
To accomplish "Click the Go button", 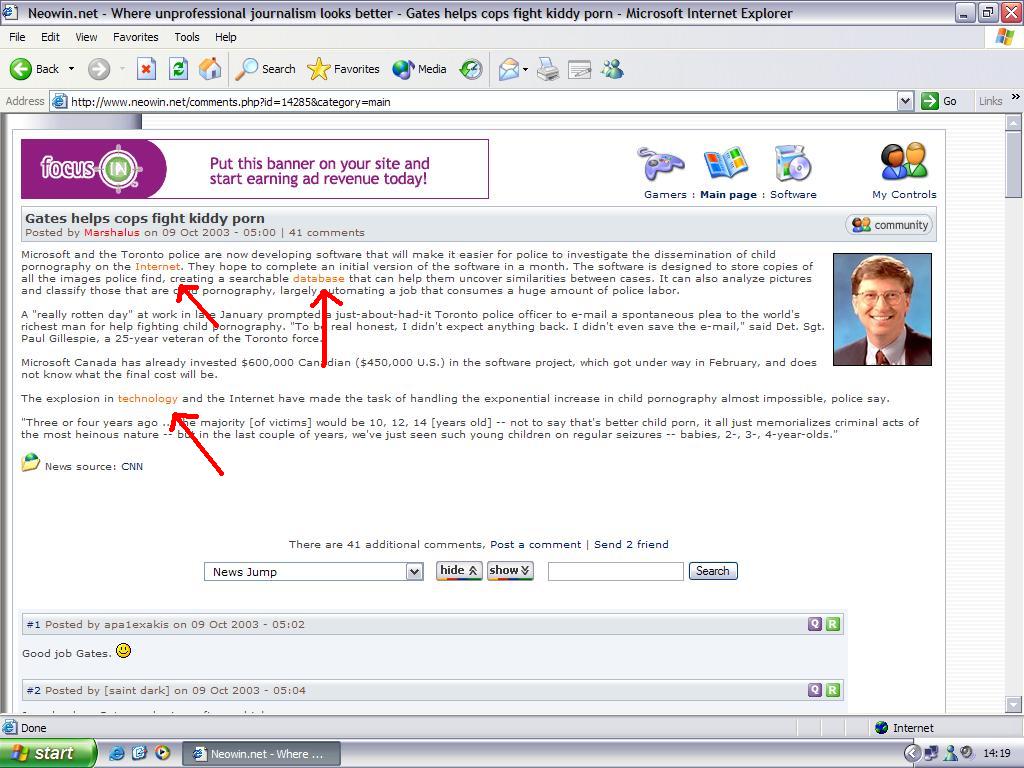I will point(939,101).
